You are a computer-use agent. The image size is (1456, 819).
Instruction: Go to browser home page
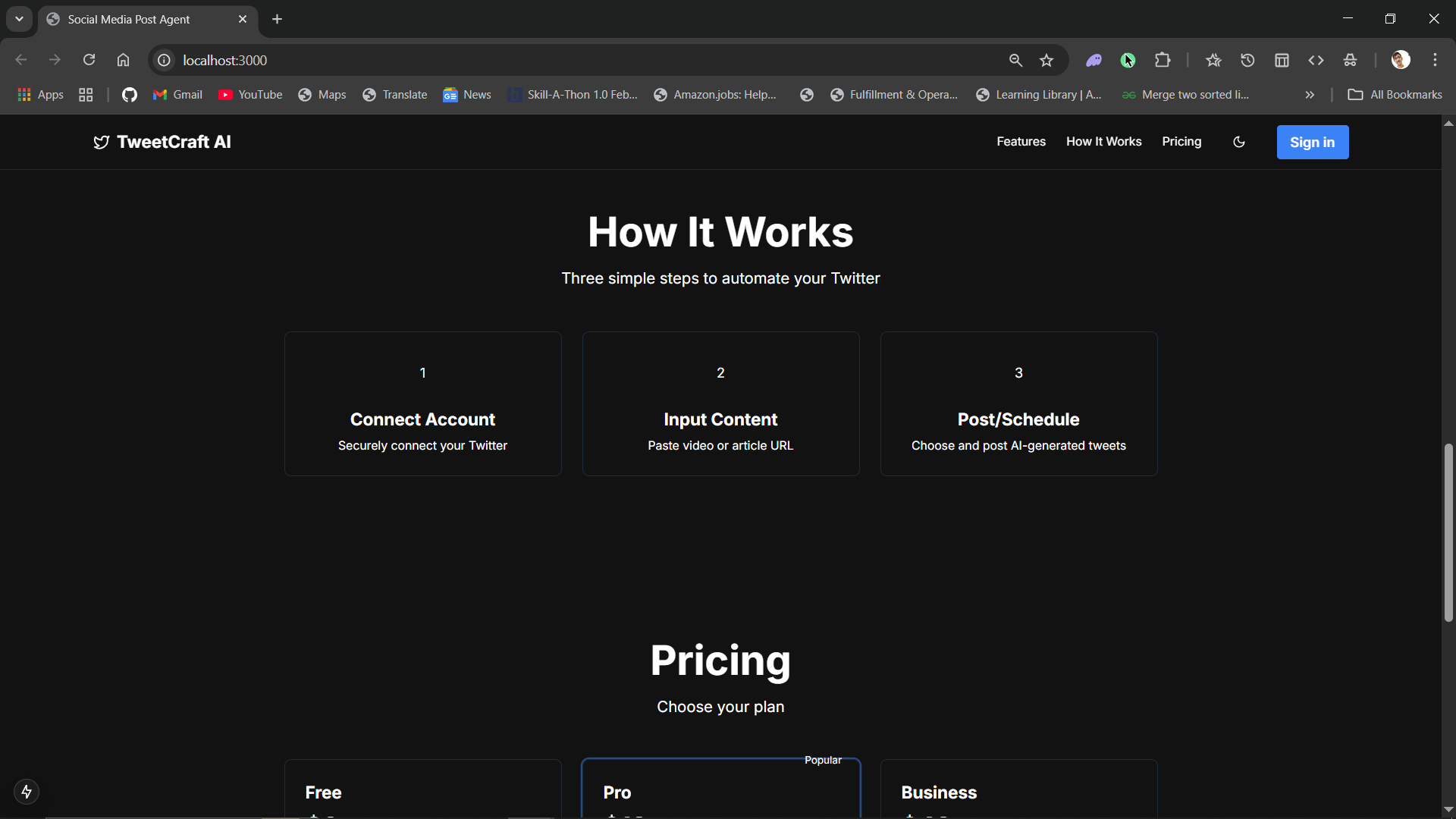123,60
